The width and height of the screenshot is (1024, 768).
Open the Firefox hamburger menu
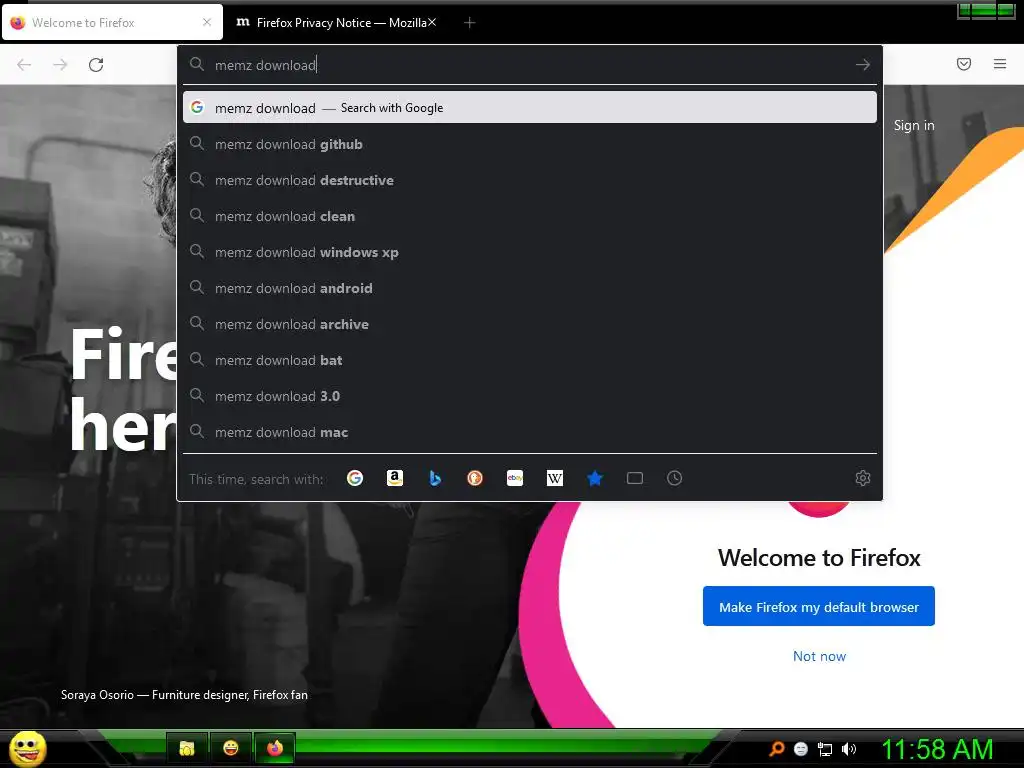coord(1000,64)
